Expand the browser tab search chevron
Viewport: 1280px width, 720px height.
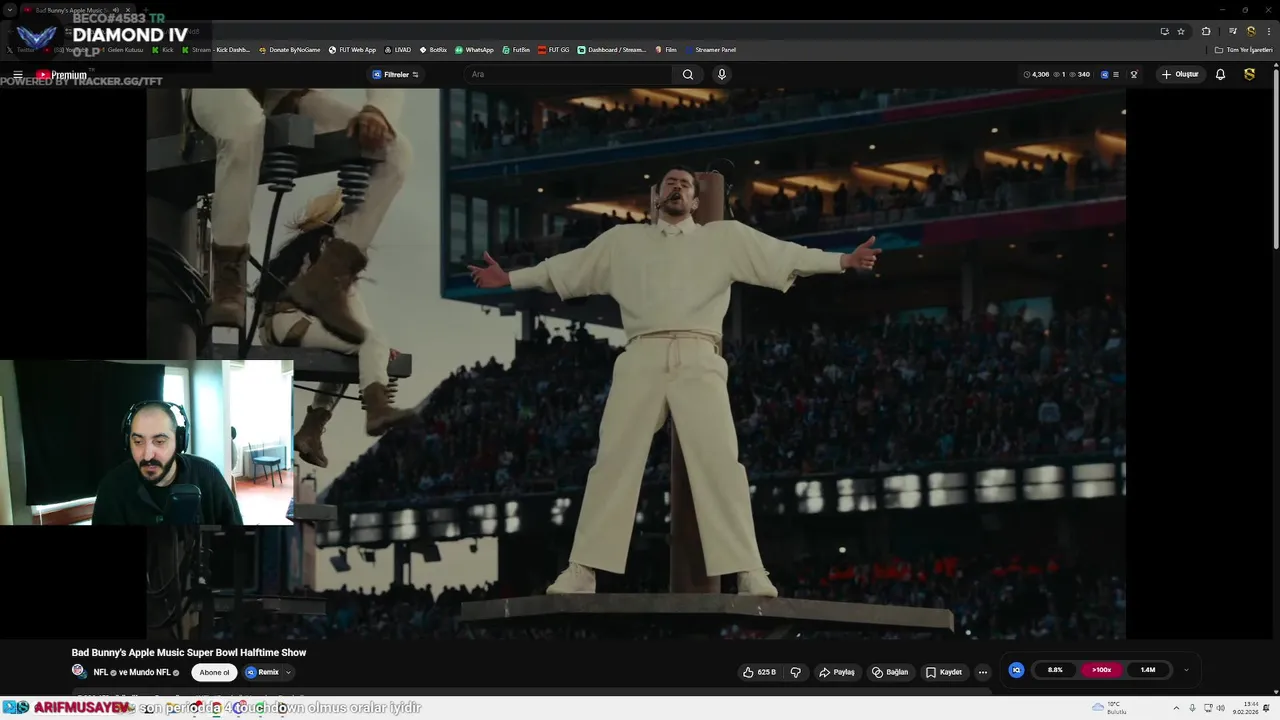[x=9, y=10]
